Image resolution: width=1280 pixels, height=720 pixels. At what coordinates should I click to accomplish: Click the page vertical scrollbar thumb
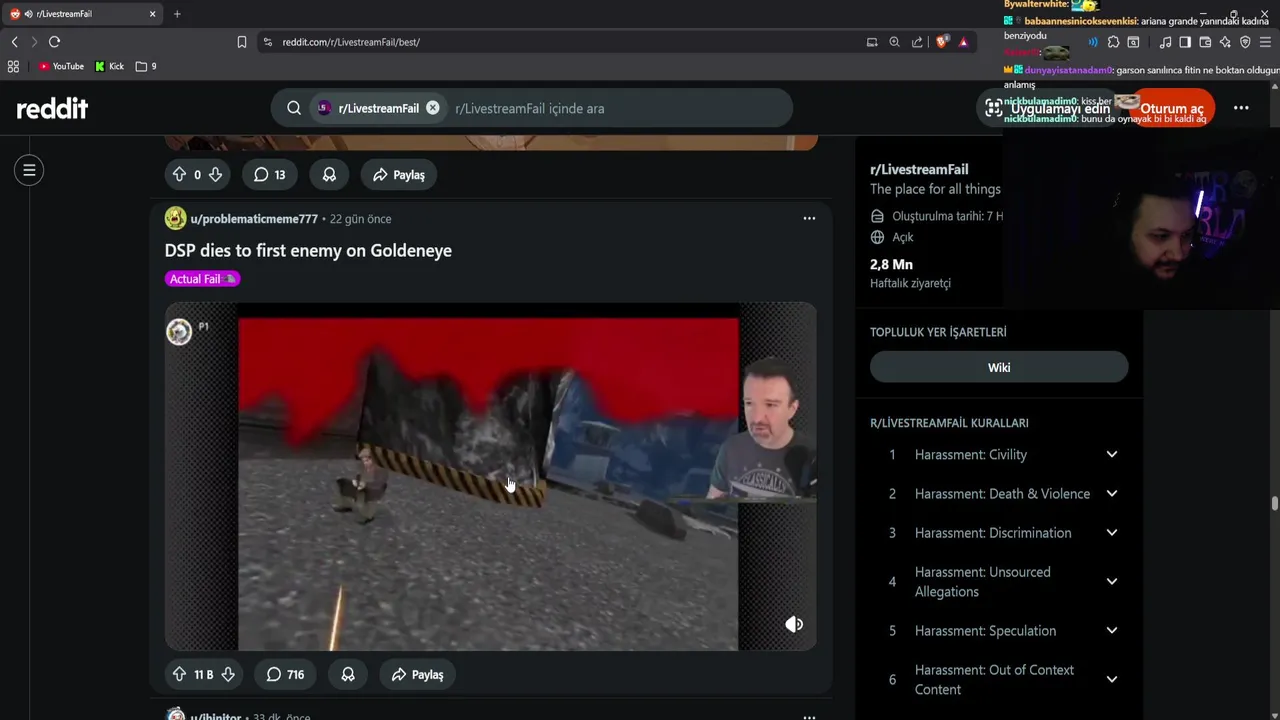[x=1275, y=503]
